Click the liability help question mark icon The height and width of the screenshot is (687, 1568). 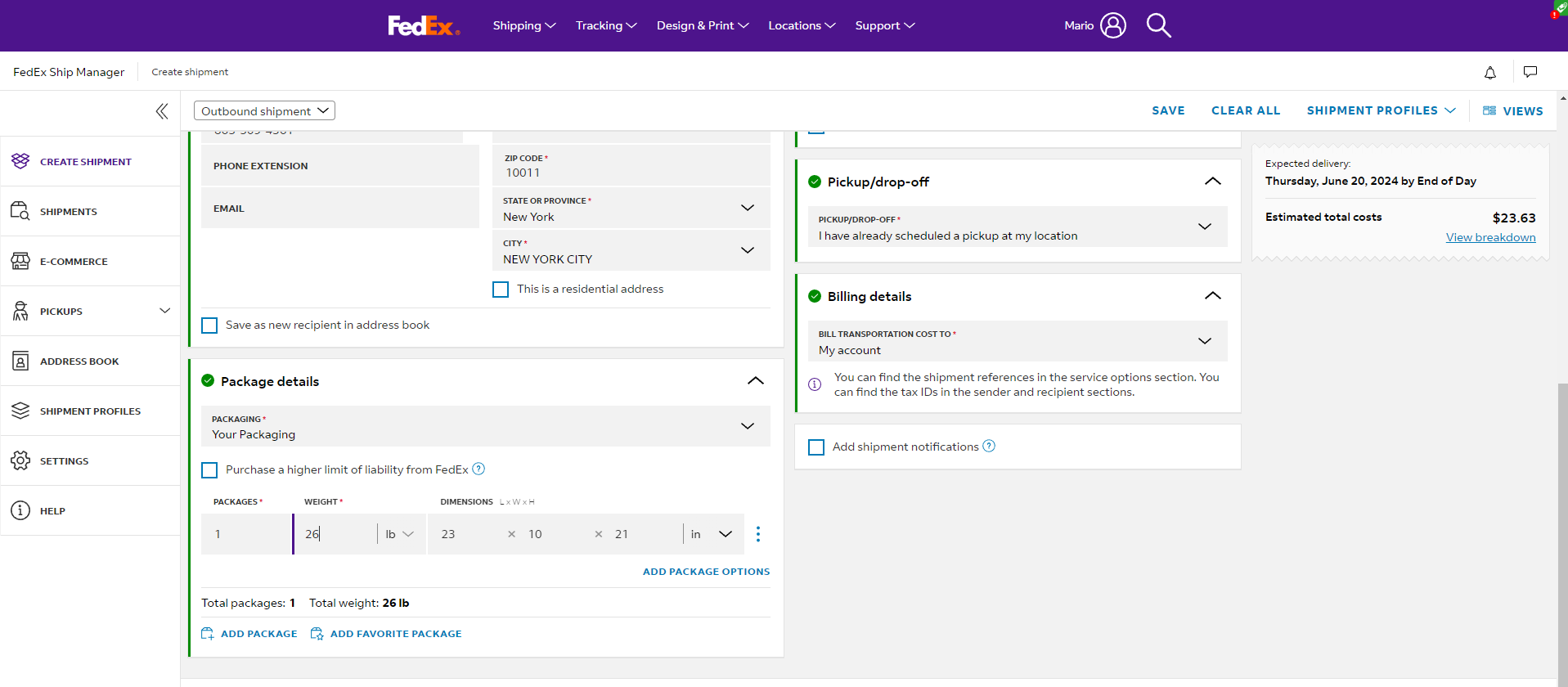pos(479,469)
